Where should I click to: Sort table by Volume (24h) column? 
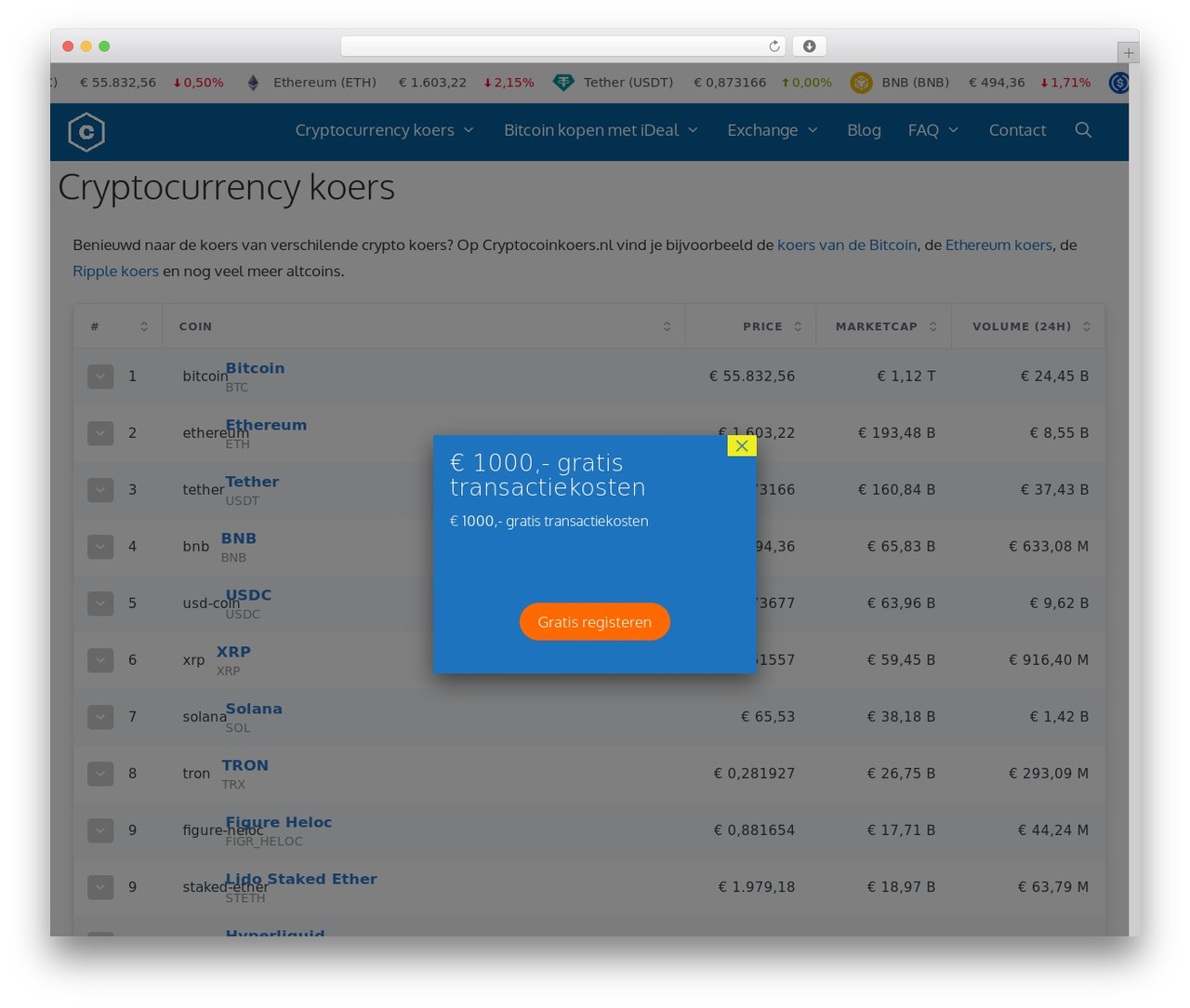(x=1028, y=326)
